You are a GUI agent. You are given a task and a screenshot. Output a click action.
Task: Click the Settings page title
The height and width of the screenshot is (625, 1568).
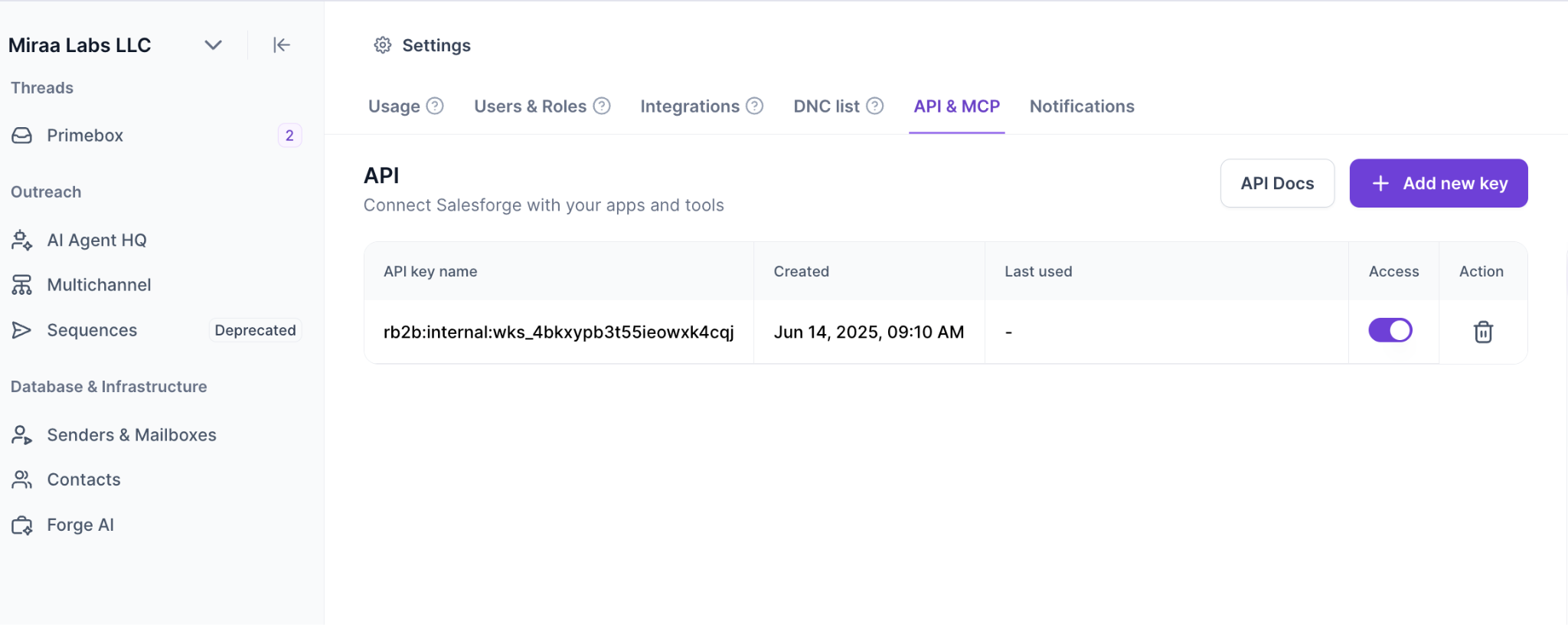[x=436, y=45]
